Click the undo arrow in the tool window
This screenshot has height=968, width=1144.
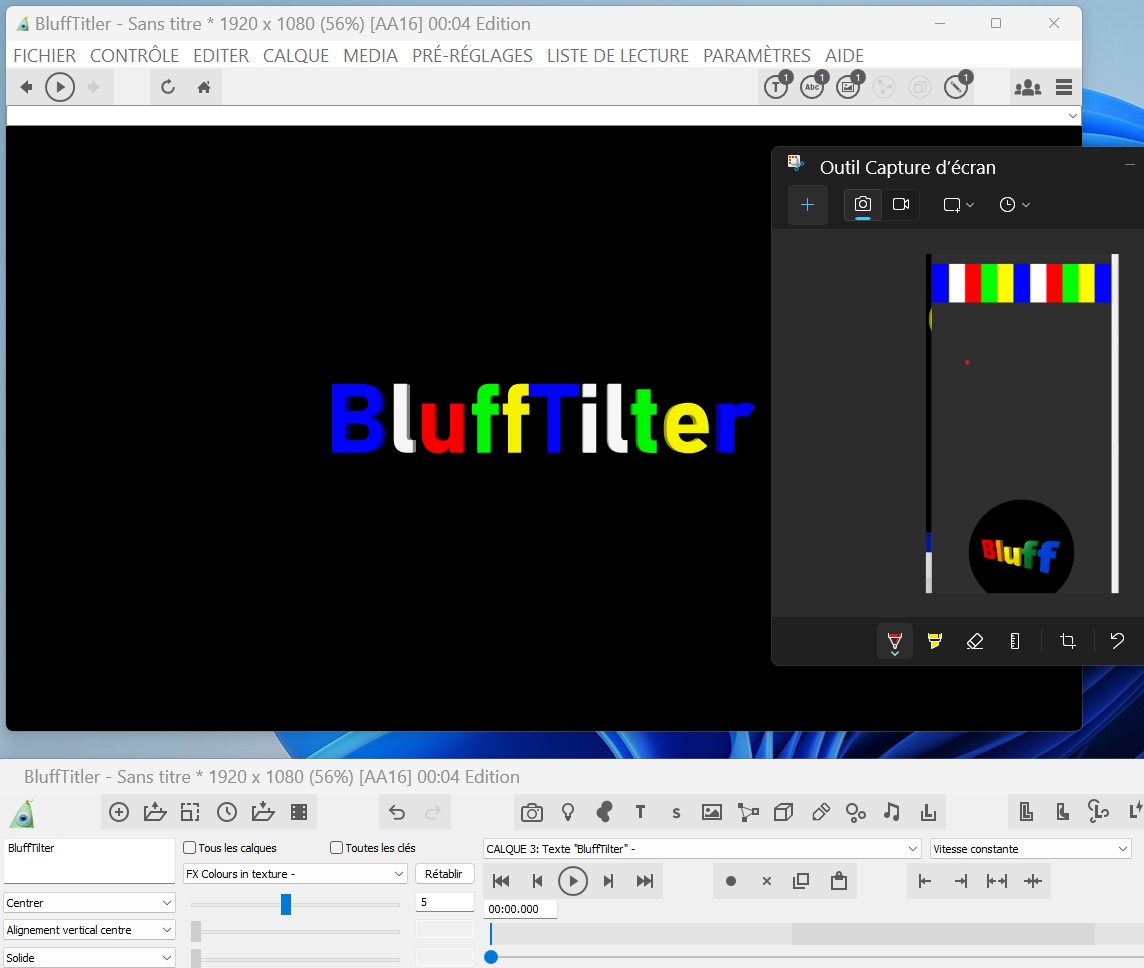coord(397,812)
